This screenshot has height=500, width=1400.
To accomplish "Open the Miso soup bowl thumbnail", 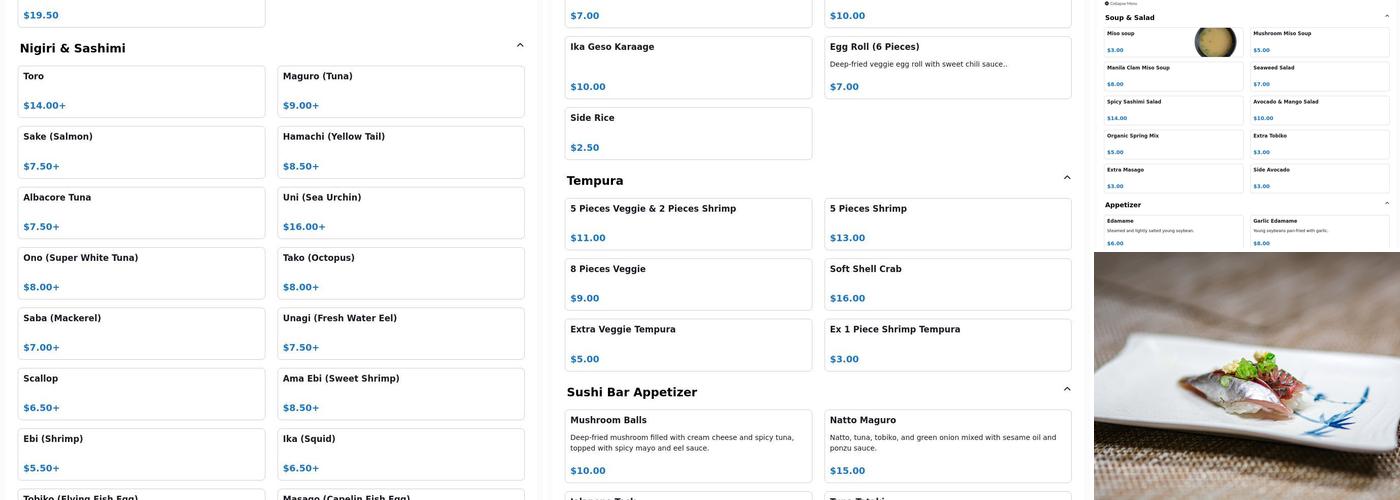I will (x=1215, y=42).
